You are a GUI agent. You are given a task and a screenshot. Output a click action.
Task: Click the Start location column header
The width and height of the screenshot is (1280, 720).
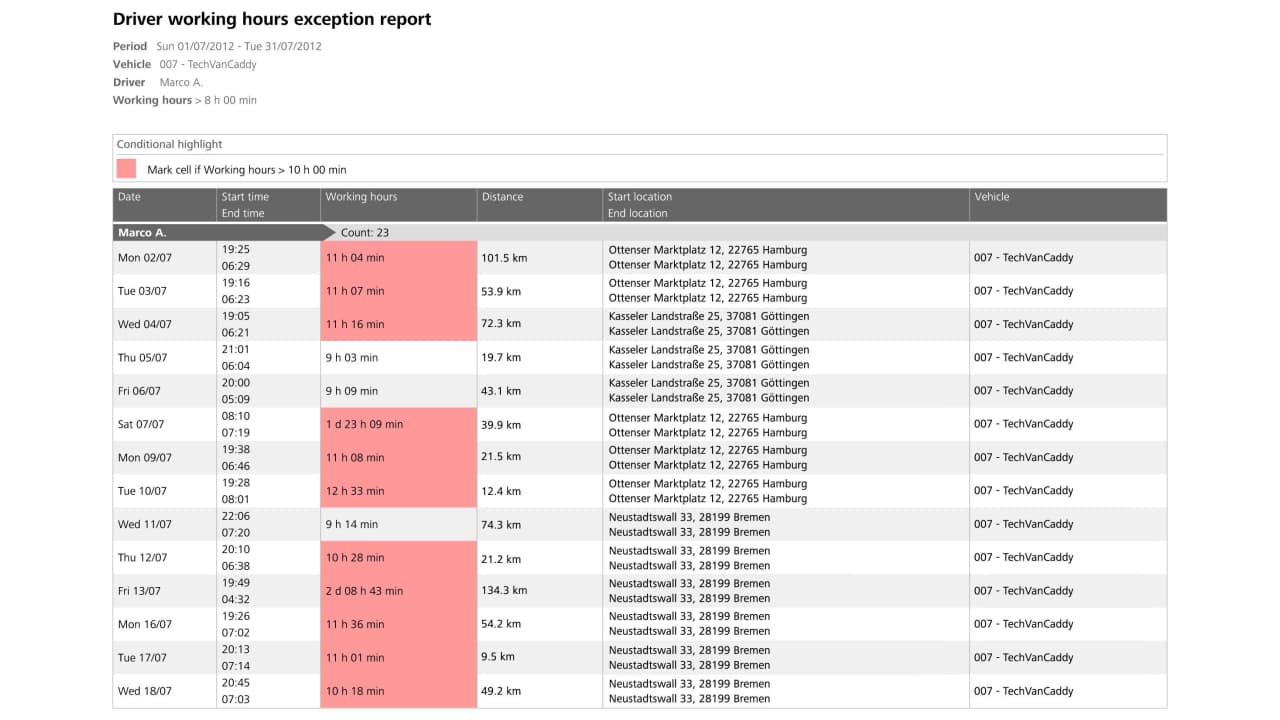(640, 197)
